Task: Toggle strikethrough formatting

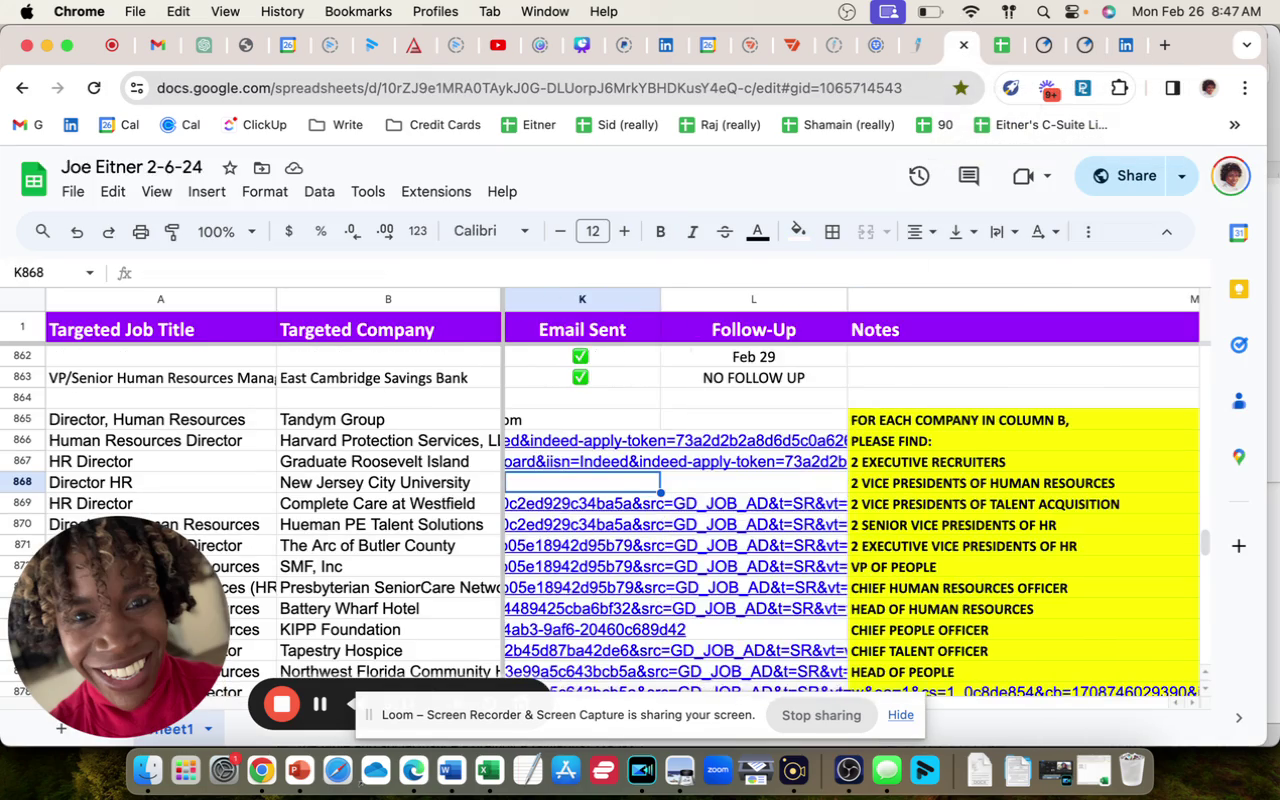Action: click(725, 231)
